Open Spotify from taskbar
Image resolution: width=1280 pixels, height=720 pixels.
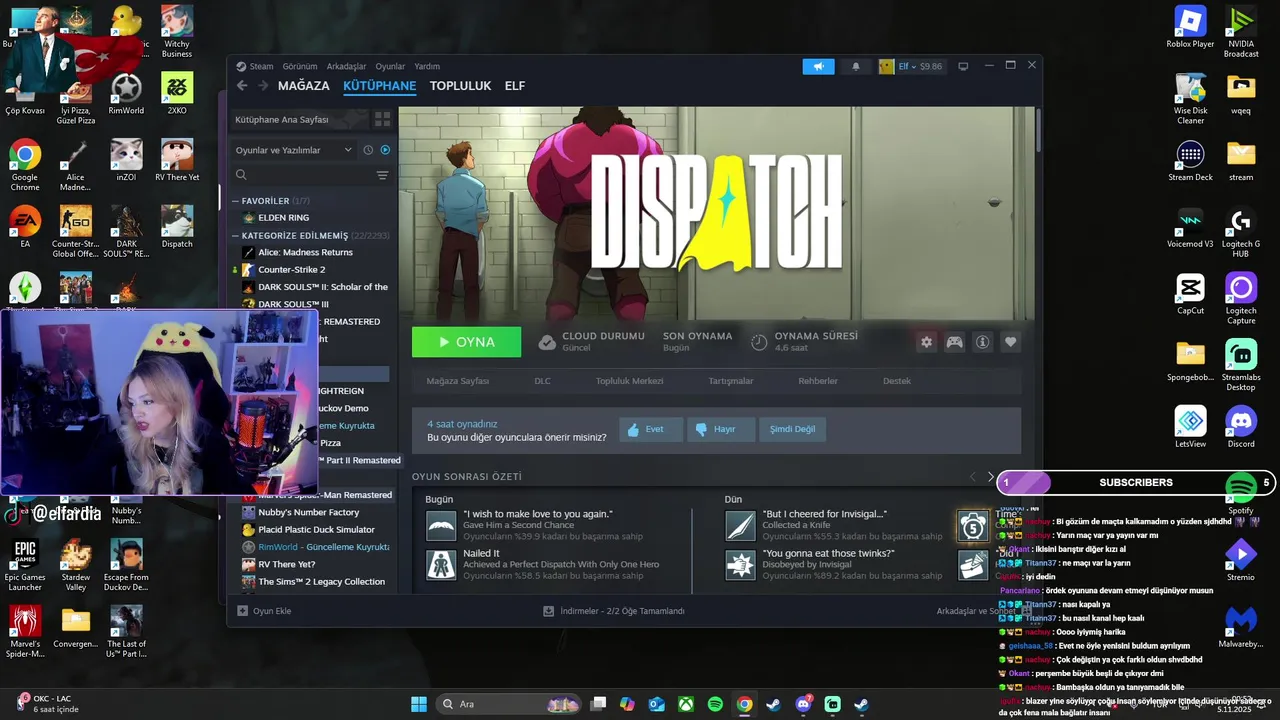coord(715,704)
